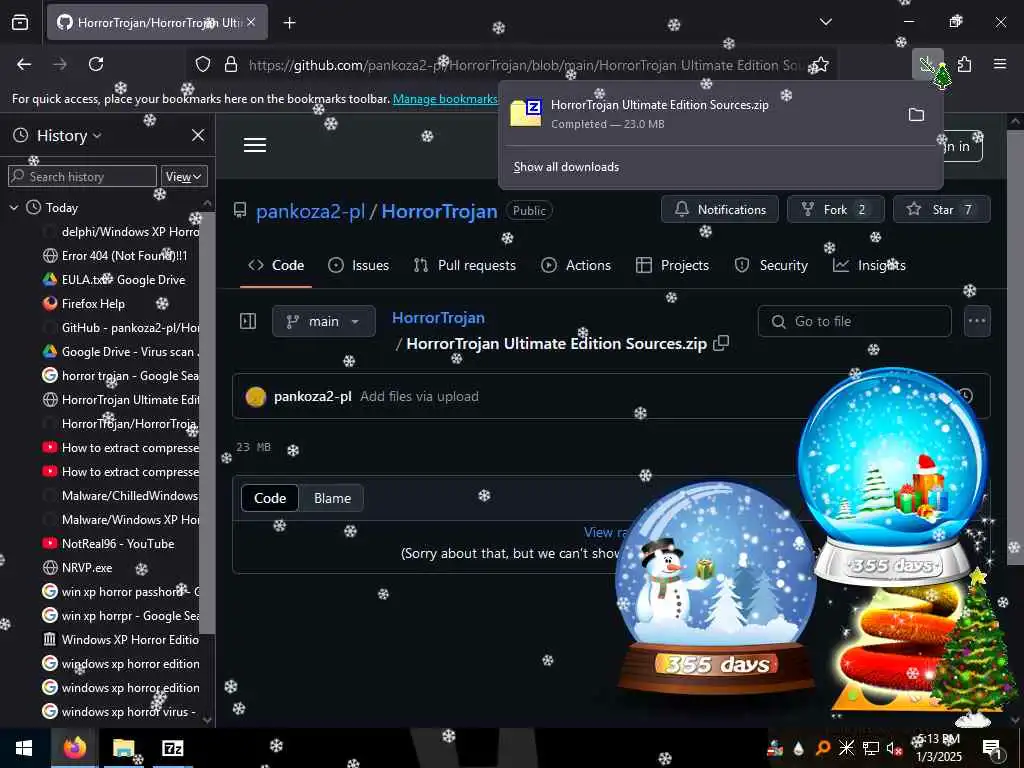Open Firefox from the taskbar

pyautogui.click(x=75, y=748)
